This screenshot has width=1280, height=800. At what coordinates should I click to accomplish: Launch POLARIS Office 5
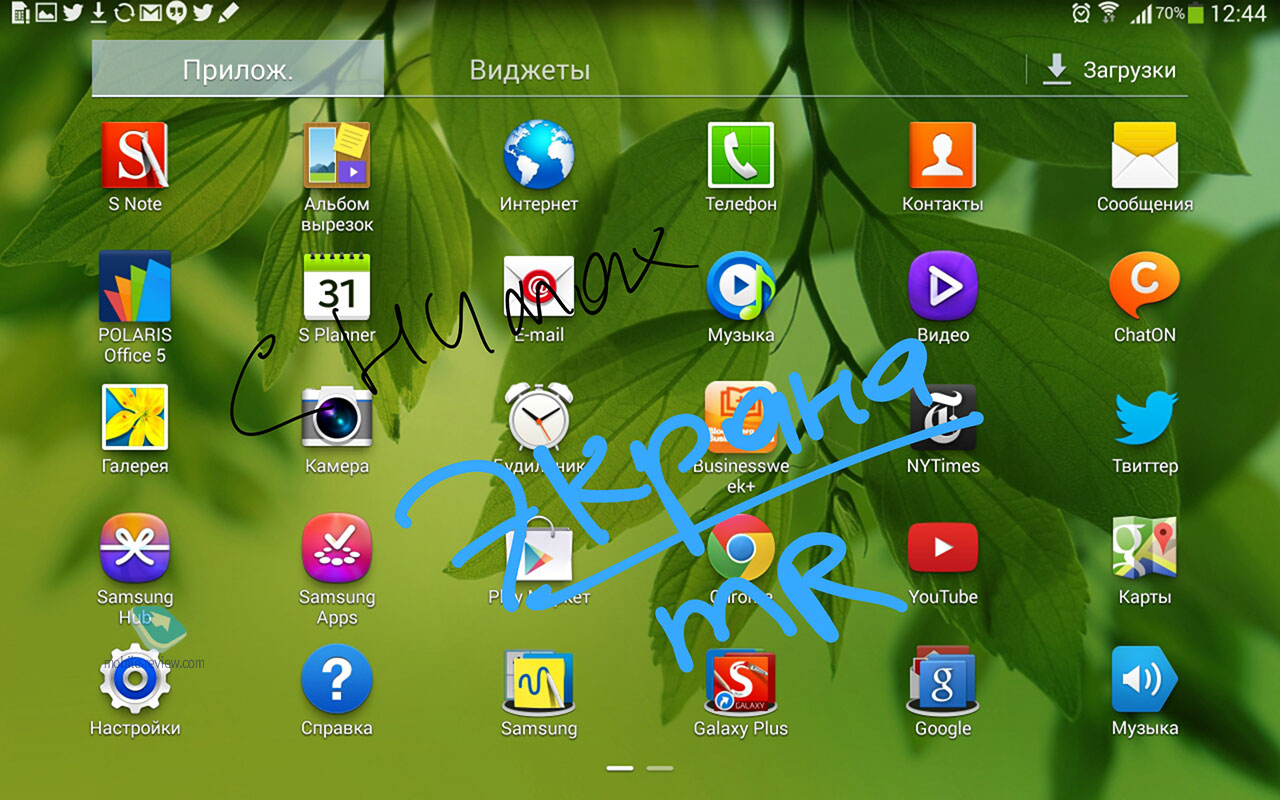[x=135, y=286]
